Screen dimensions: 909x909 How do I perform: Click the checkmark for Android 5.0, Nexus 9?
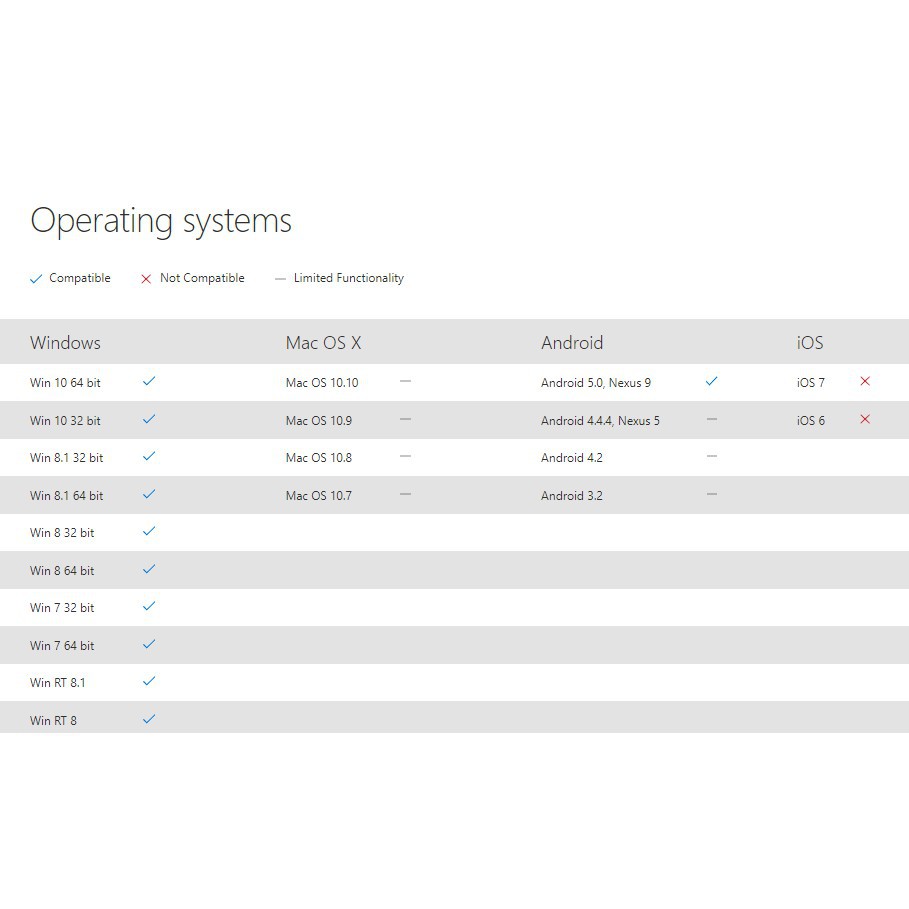click(x=712, y=381)
